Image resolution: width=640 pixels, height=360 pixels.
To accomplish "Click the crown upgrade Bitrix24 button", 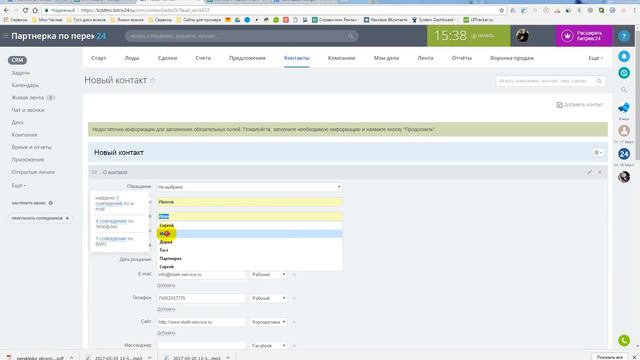I will 584,36.
